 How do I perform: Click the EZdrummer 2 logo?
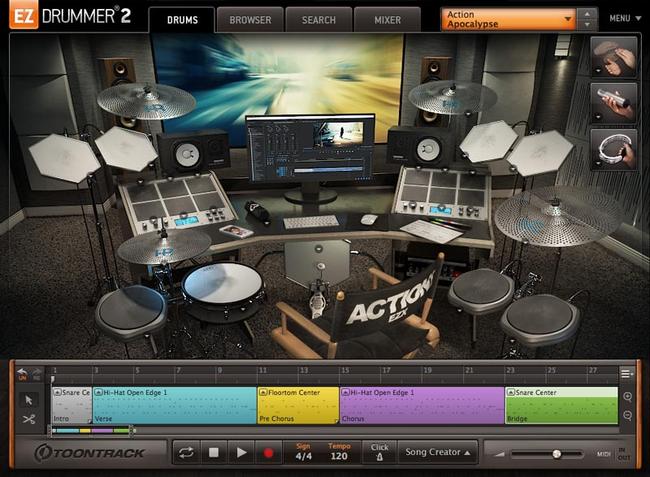pos(70,16)
